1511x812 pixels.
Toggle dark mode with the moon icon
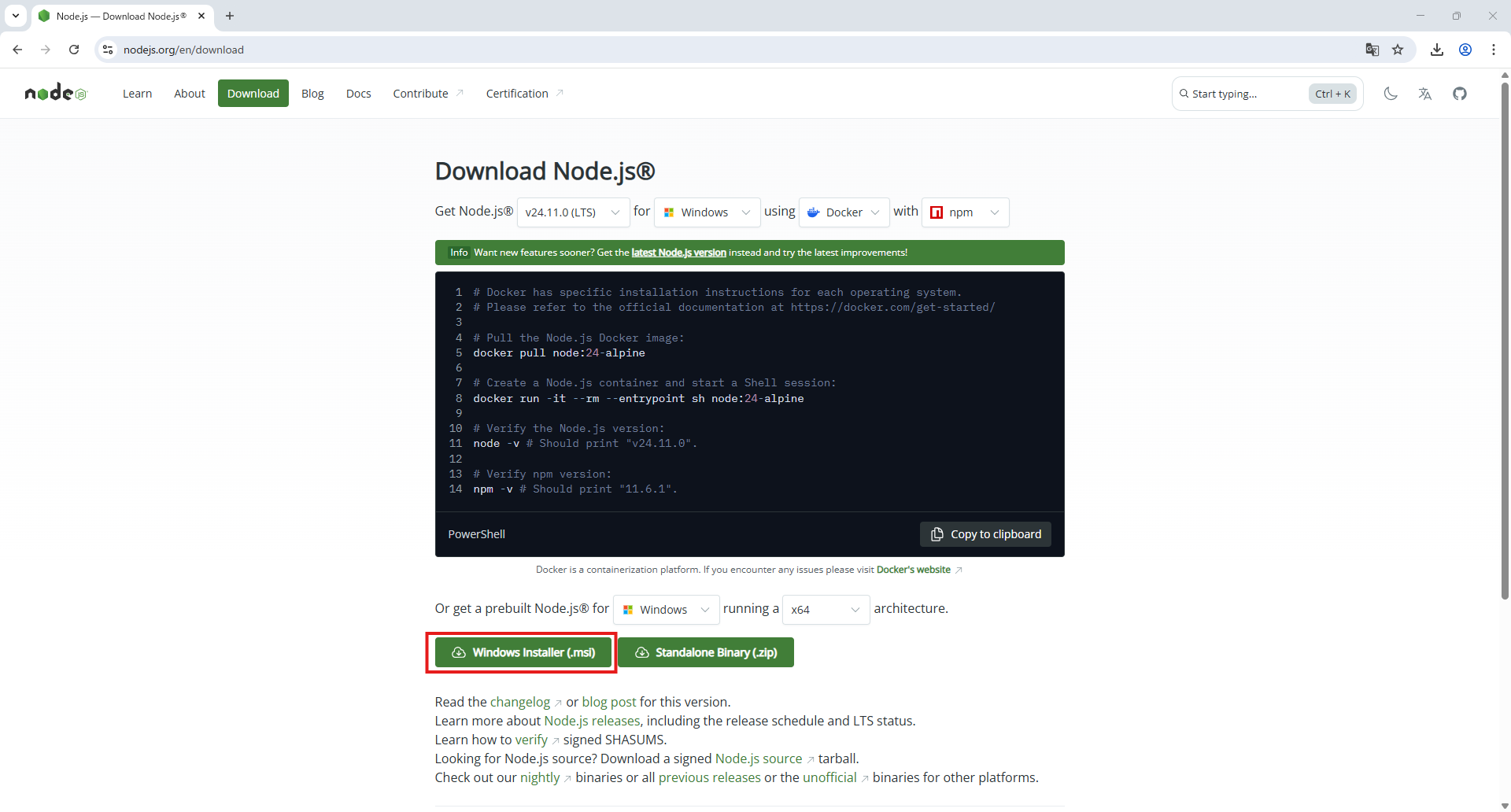1390,93
